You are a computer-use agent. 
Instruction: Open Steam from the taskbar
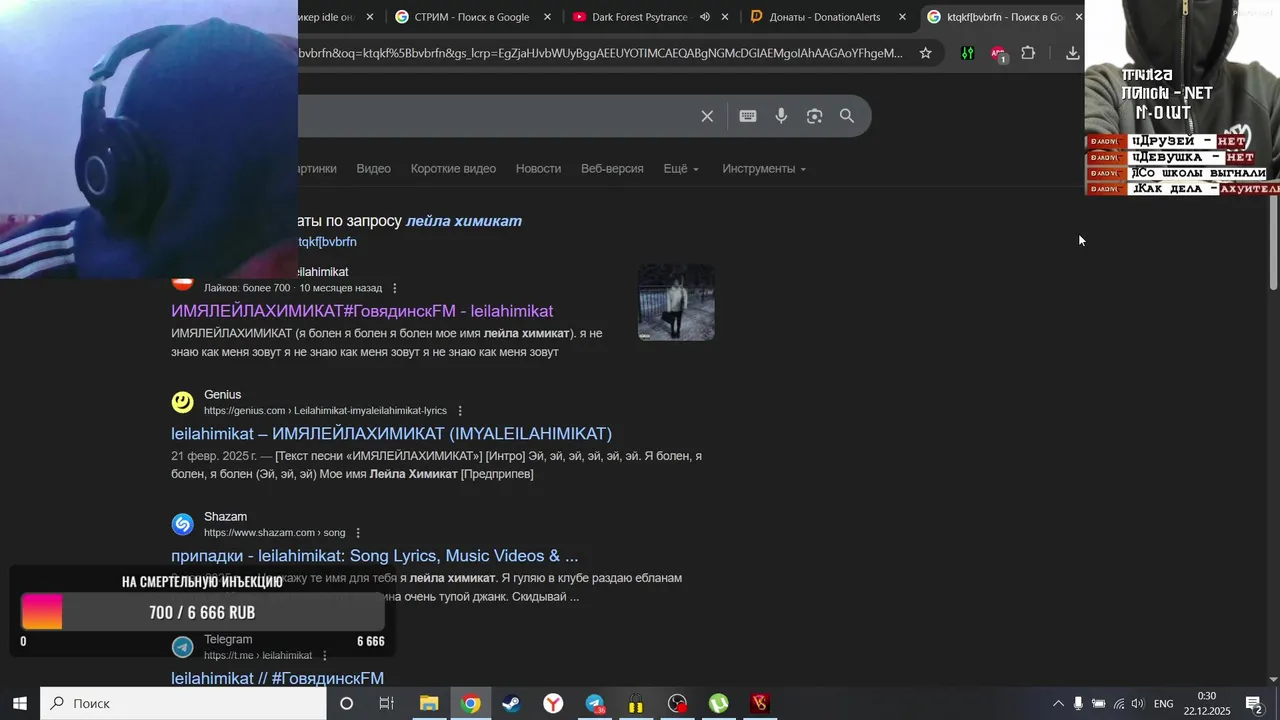tap(511, 703)
